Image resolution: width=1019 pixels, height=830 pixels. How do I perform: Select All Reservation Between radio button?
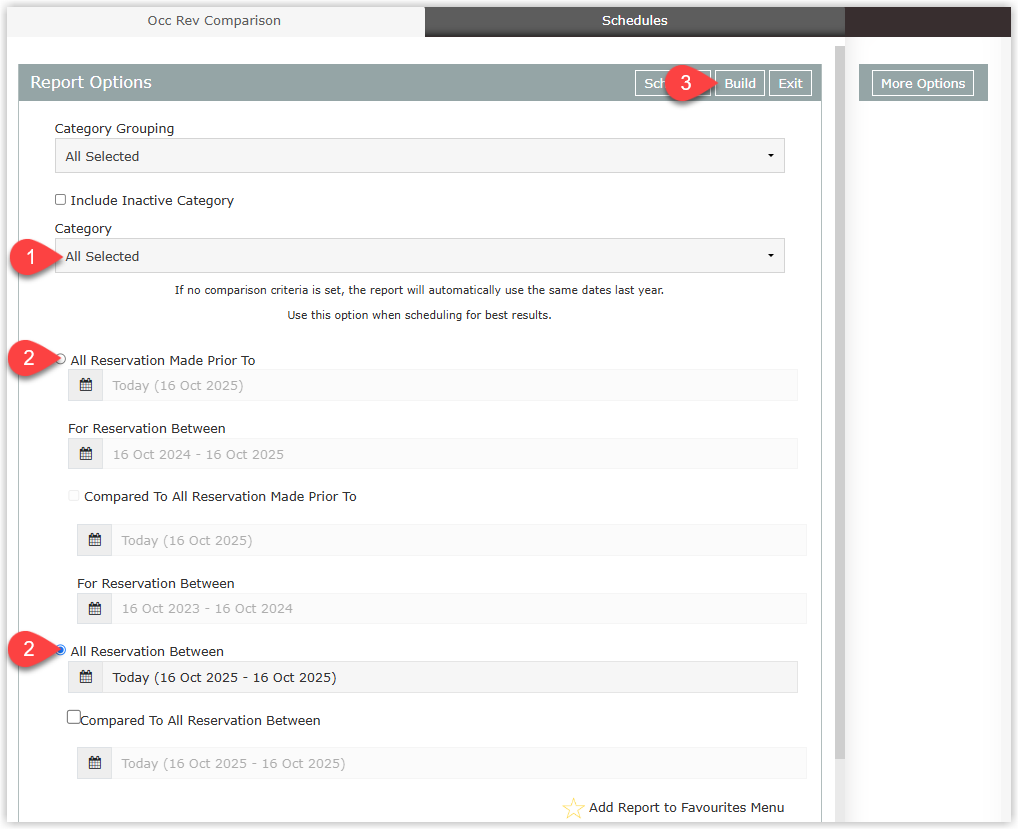click(60, 650)
